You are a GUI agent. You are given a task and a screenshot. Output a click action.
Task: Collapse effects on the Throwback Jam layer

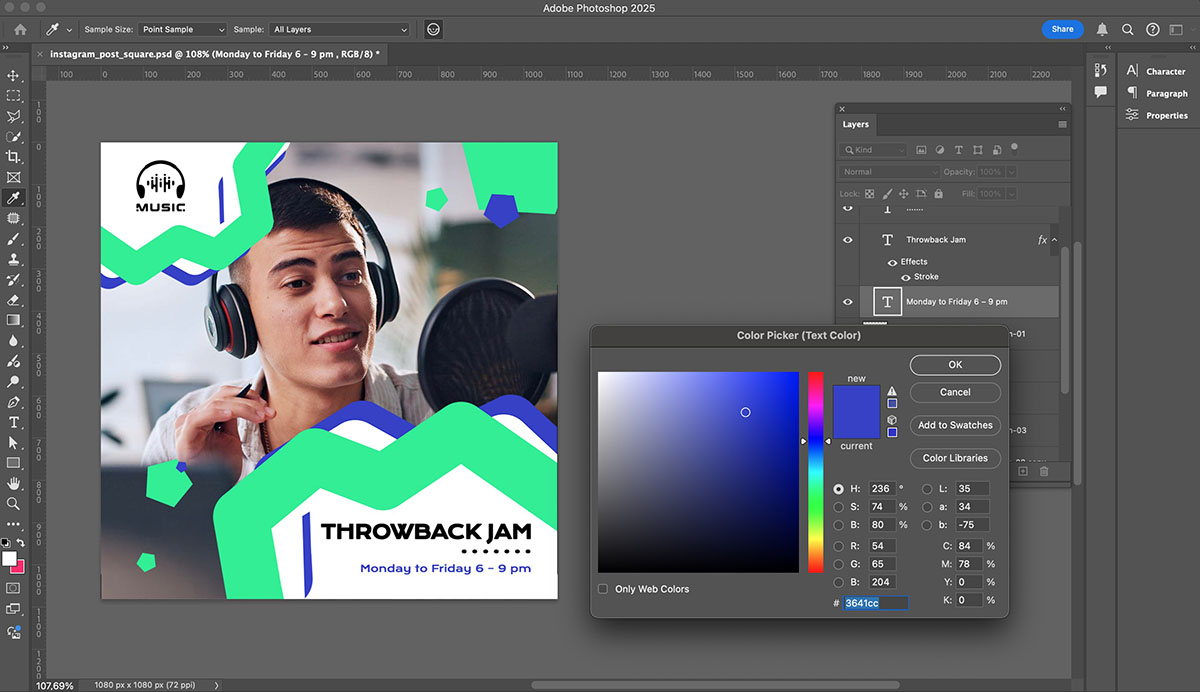point(1054,240)
